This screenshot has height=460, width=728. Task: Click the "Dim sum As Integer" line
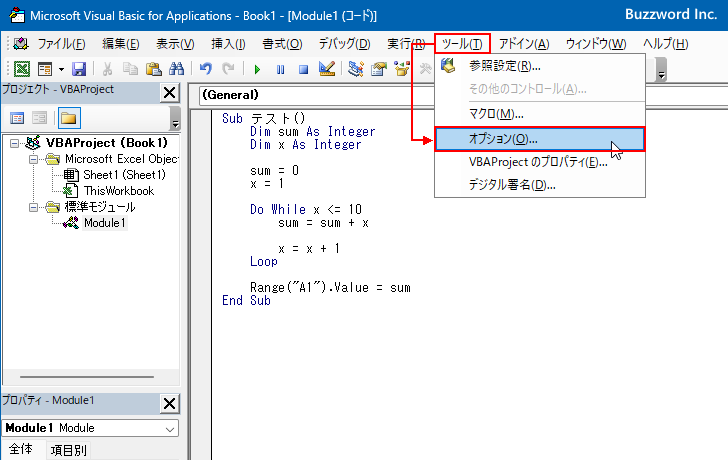[x=312, y=132]
